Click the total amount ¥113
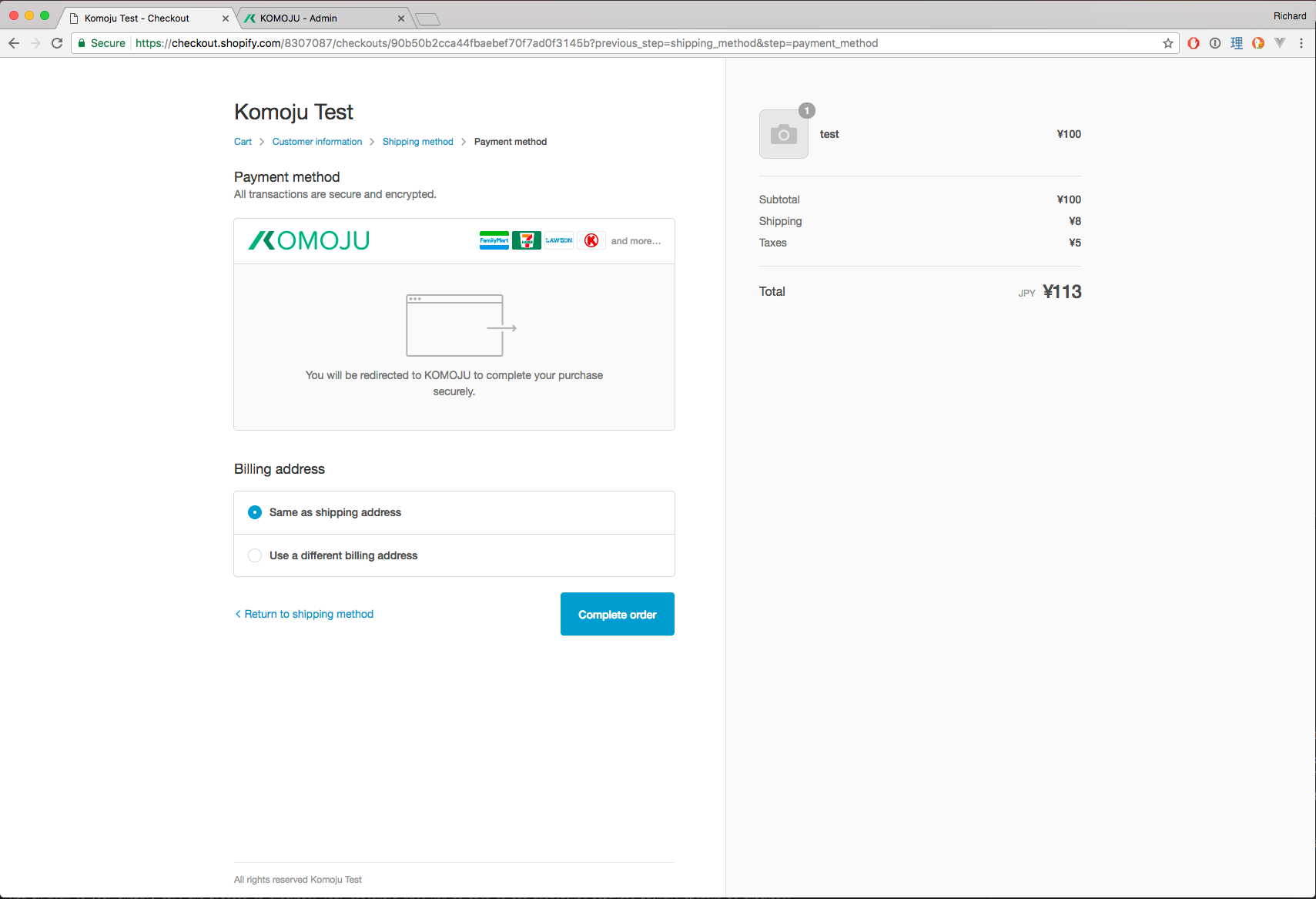 pos(1063,292)
